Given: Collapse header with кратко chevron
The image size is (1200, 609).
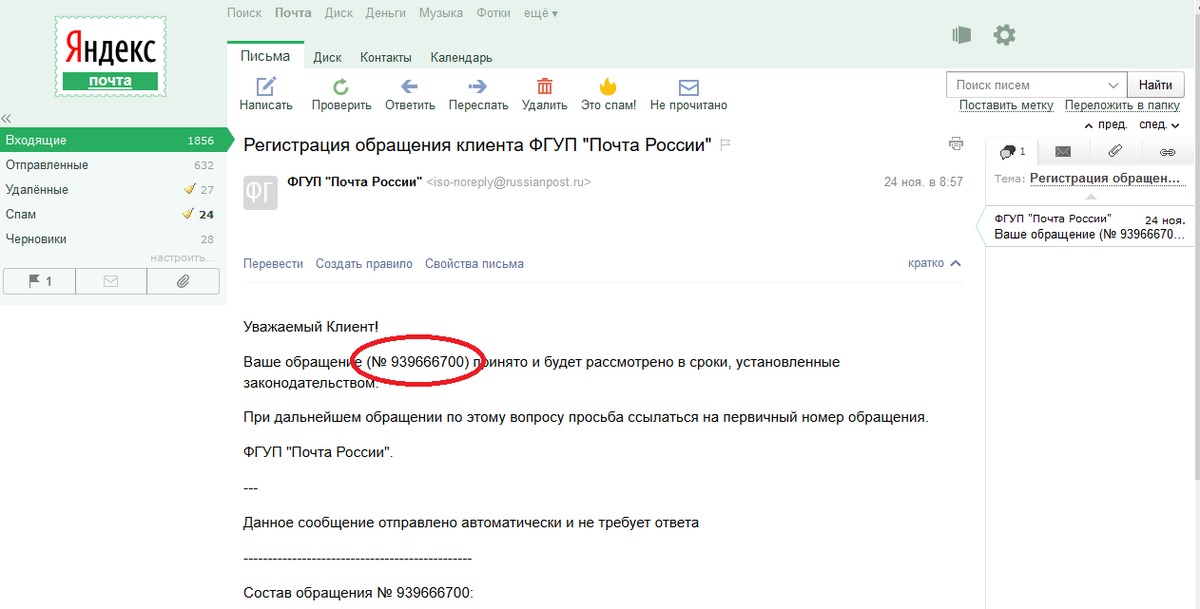Looking at the screenshot, I should 934,263.
